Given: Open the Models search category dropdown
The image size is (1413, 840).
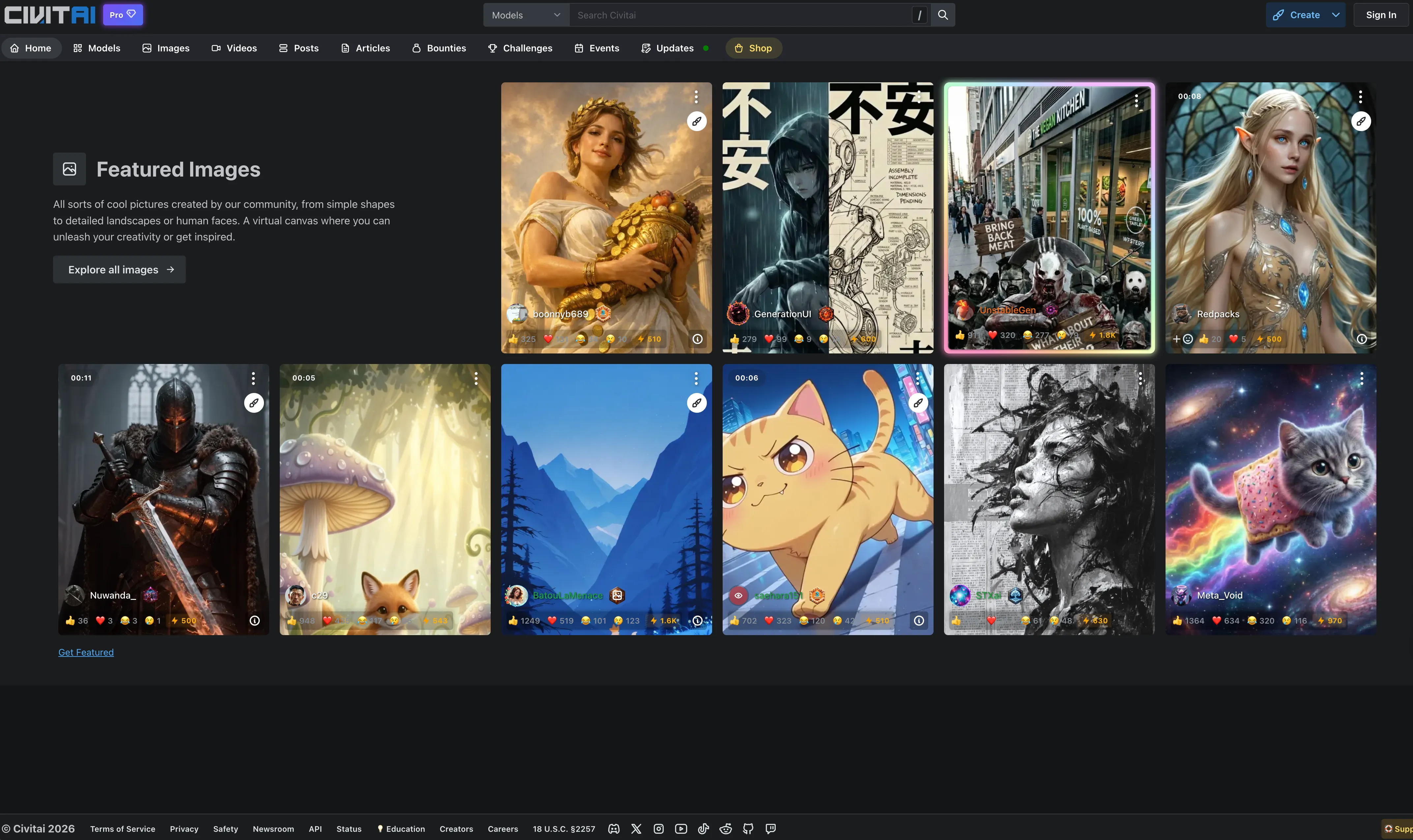Looking at the screenshot, I should pyautogui.click(x=525, y=15).
